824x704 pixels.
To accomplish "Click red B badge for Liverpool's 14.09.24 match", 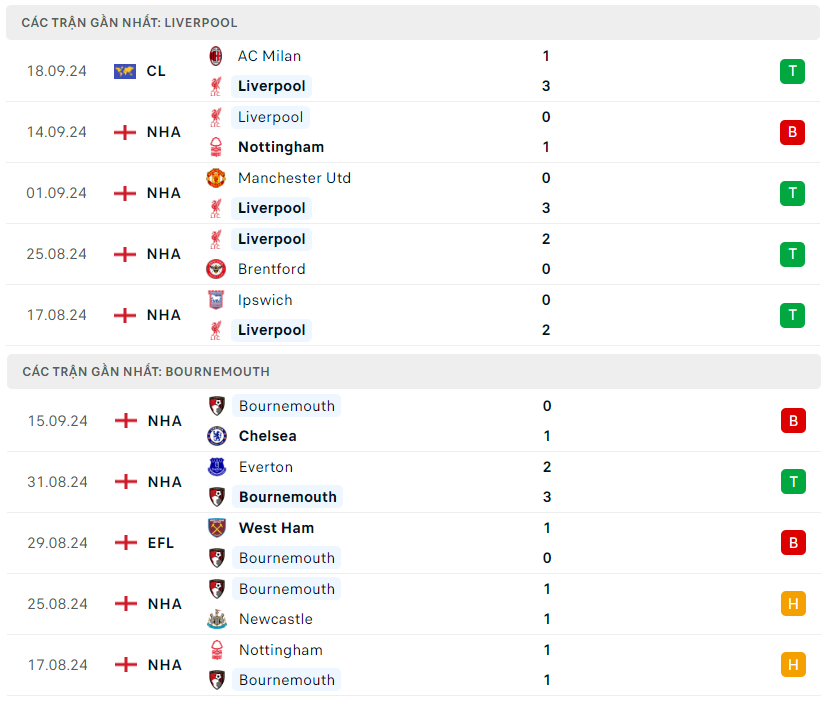I will coord(792,132).
